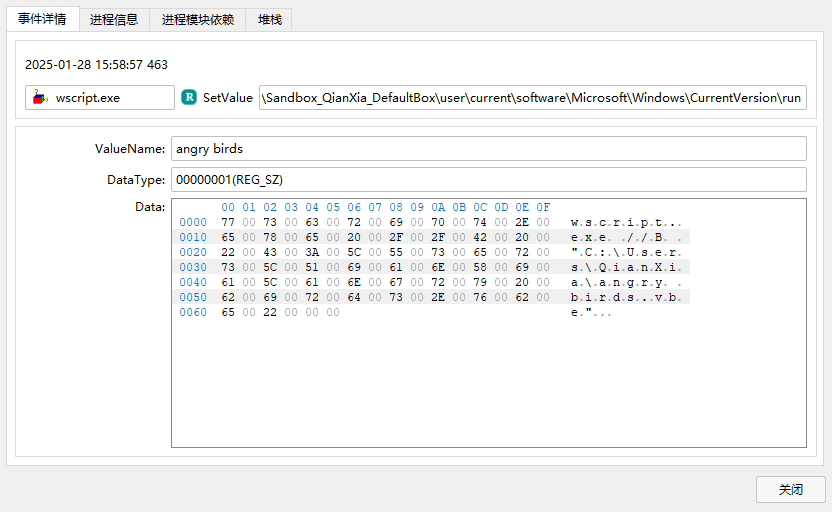Click the wscript.exe process name field

tap(100, 98)
